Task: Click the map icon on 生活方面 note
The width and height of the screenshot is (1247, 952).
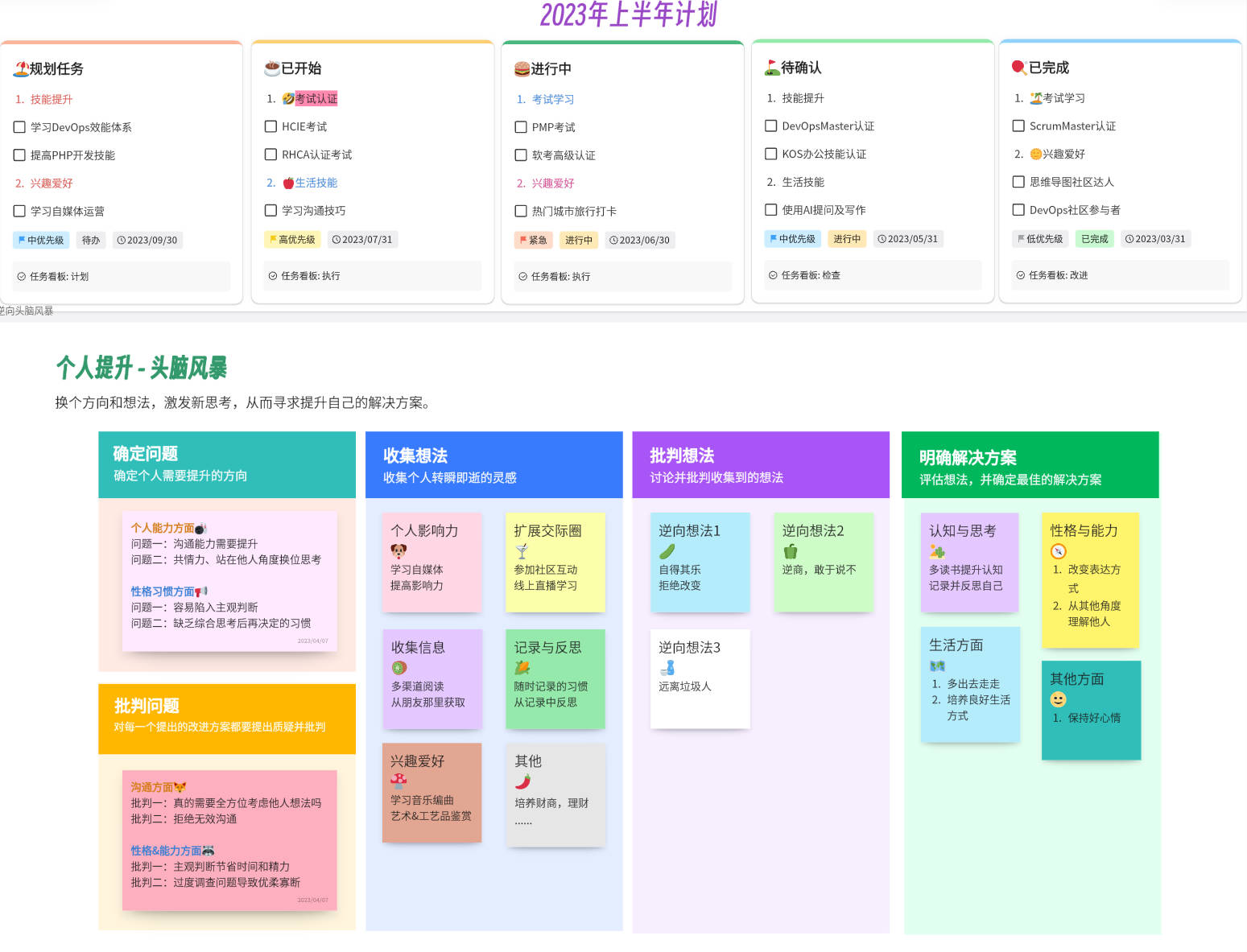Action: [x=937, y=666]
